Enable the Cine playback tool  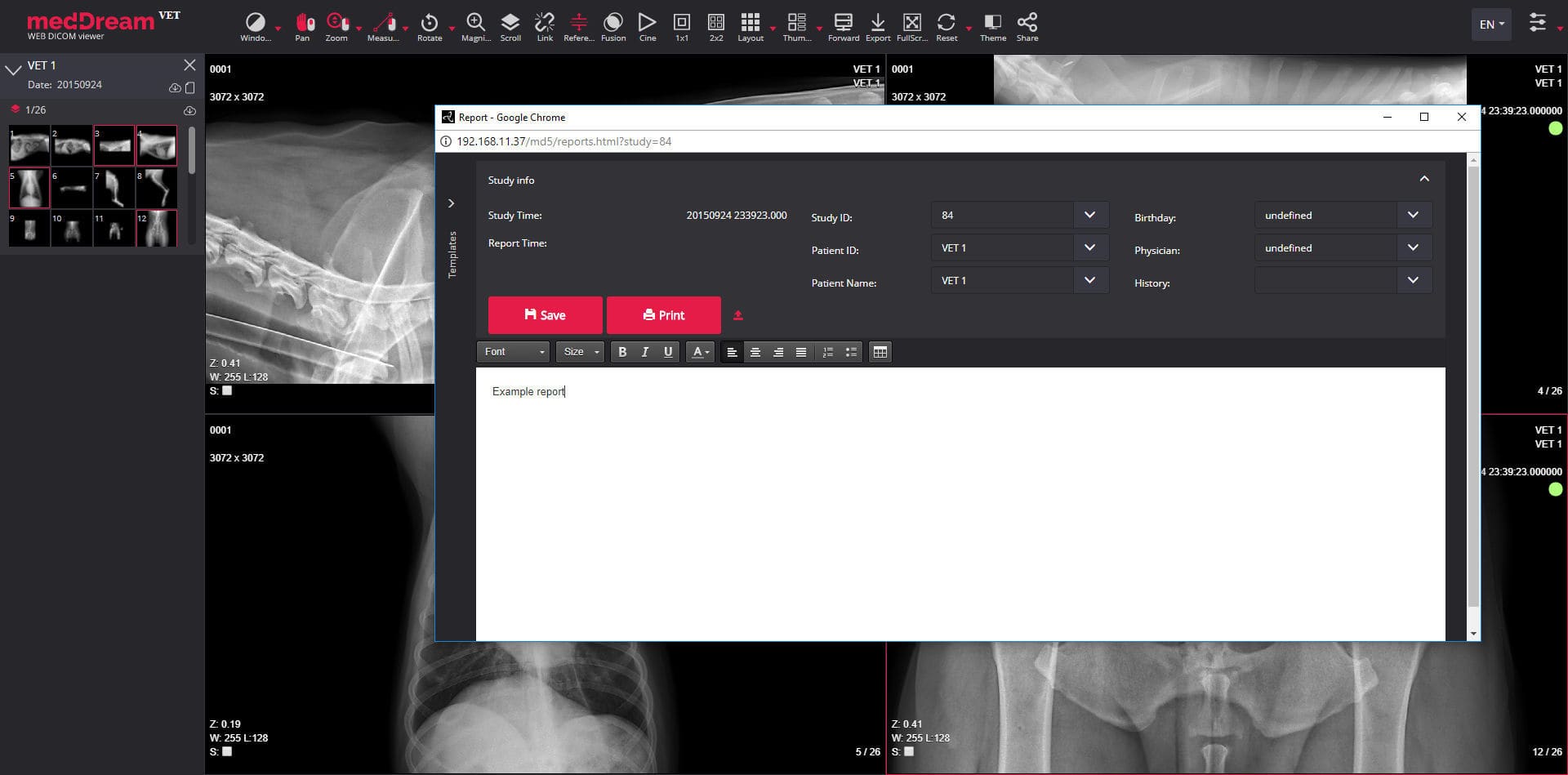click(647, 24)
